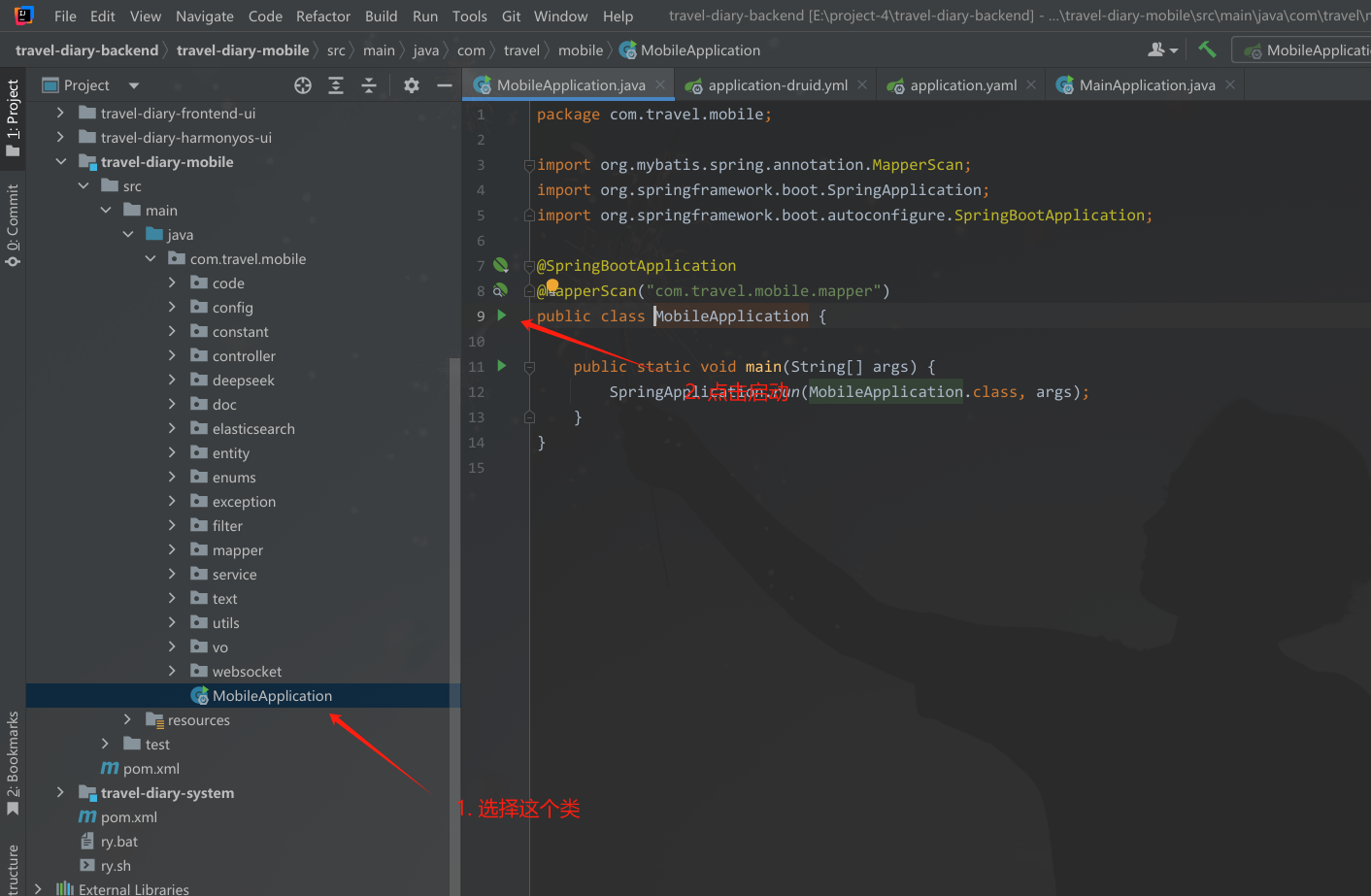Open the Tools menu
This screenshot has width=1371, height=896.
[x=470, y=16]
